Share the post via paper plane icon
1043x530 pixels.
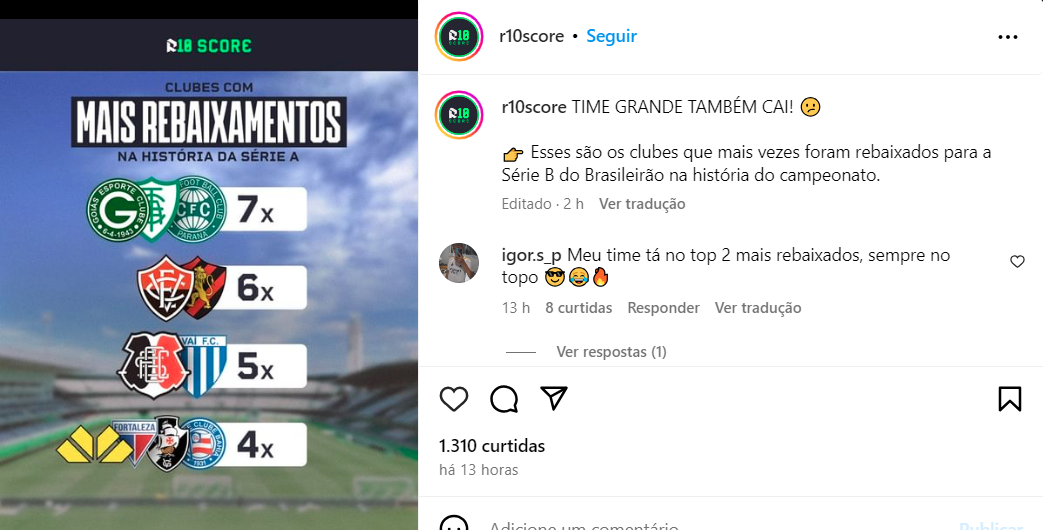[x=553, y=398]
